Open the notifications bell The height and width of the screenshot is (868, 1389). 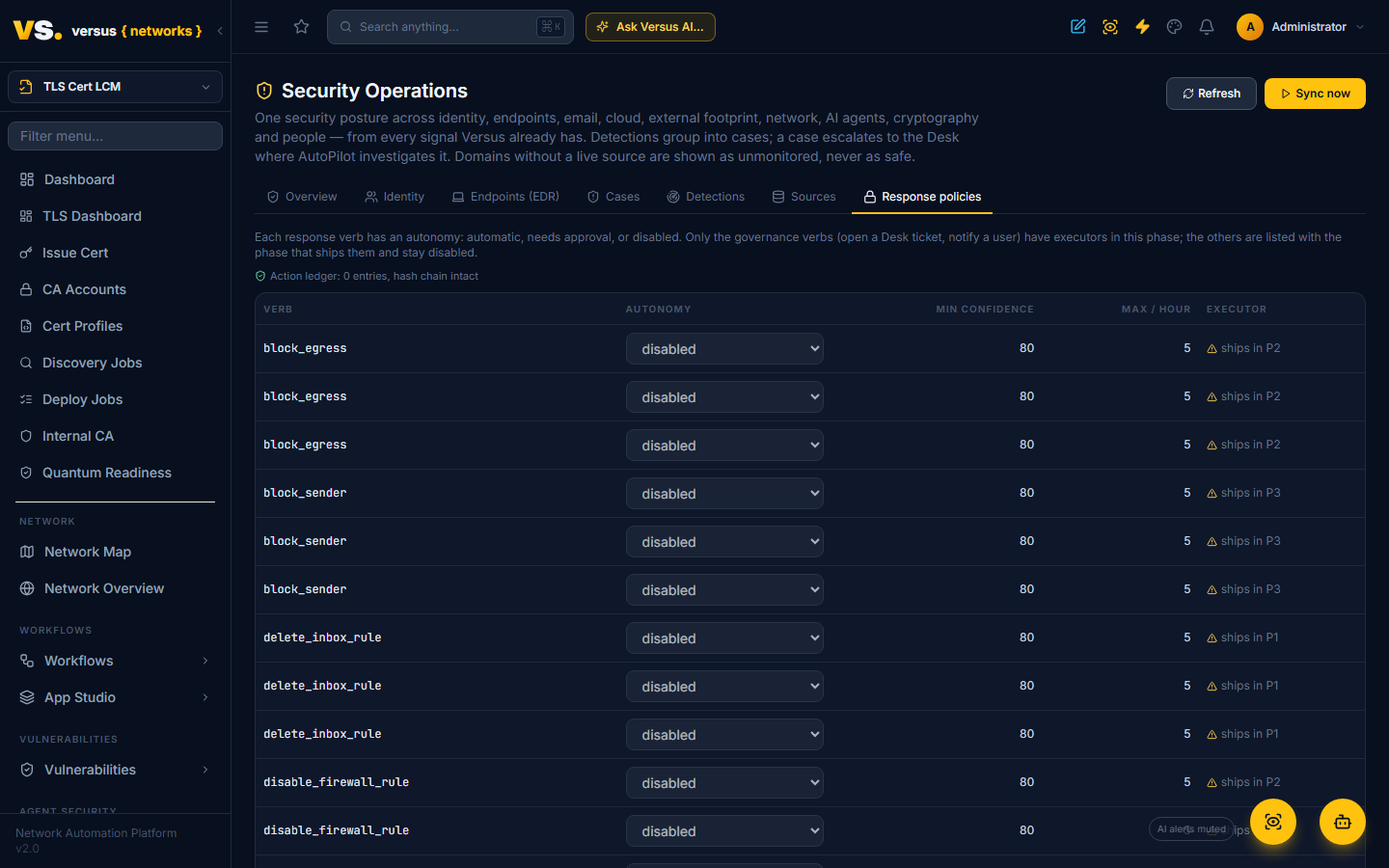pyautogui.click(x=1207, y=27)
